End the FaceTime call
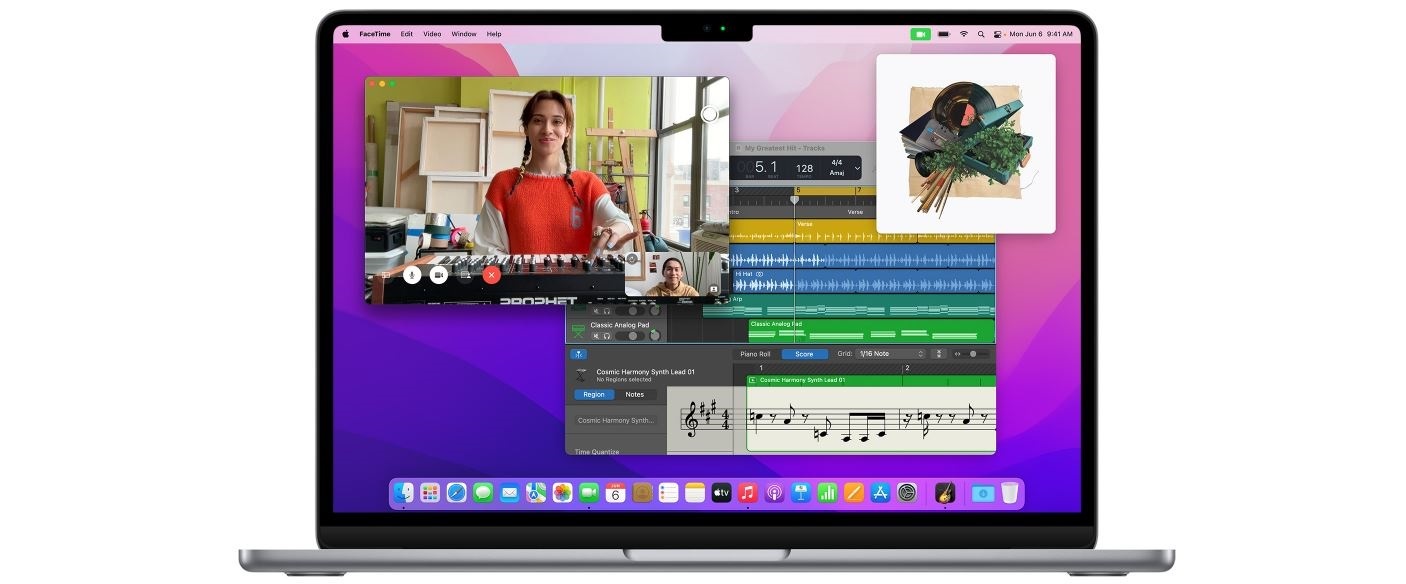1406x584 pixels. 491,274
